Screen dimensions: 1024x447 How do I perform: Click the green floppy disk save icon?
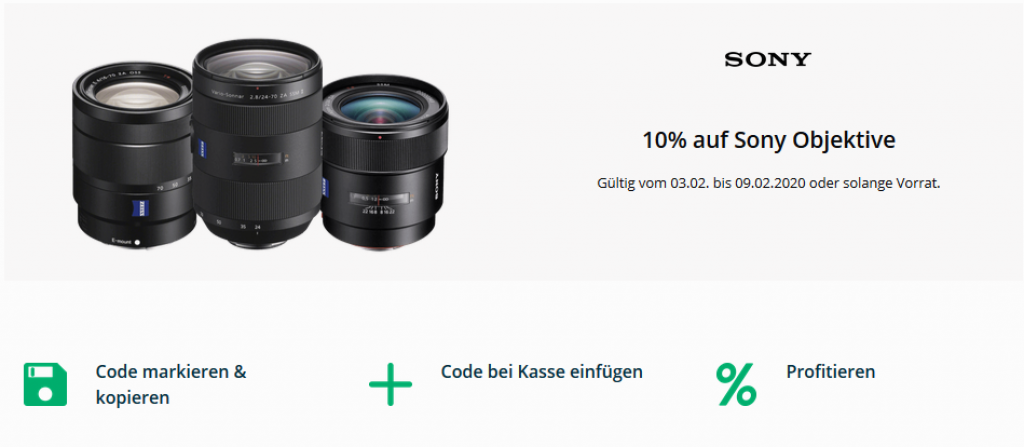45,384
